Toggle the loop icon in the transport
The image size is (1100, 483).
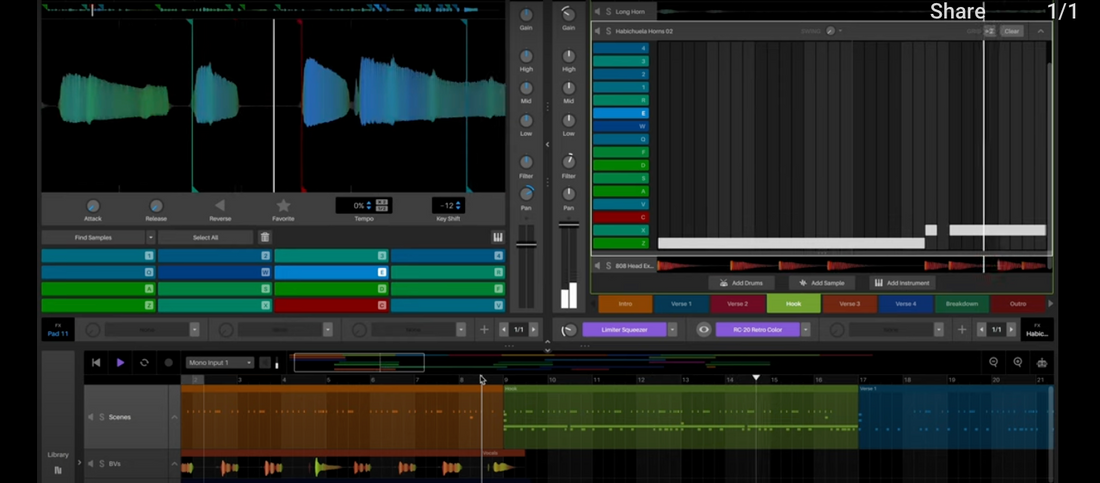click(144, 363)
